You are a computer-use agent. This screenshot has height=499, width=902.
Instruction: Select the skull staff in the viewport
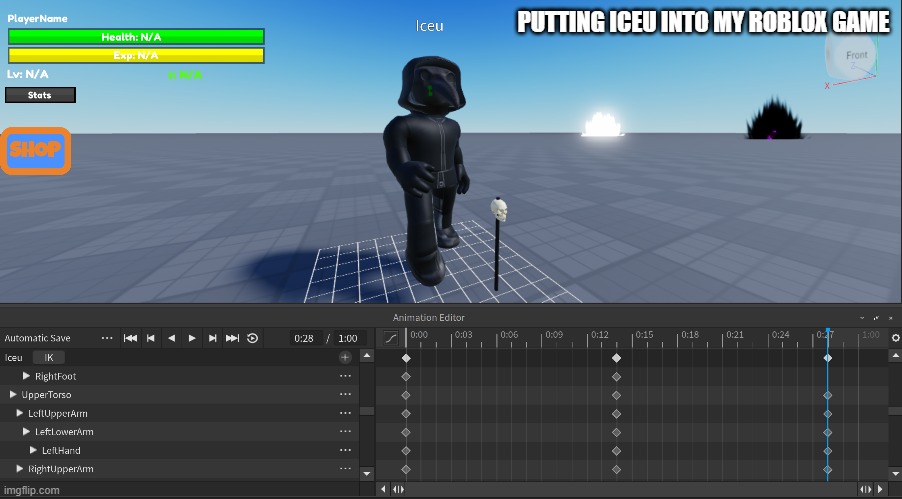[x=498, y=243]
